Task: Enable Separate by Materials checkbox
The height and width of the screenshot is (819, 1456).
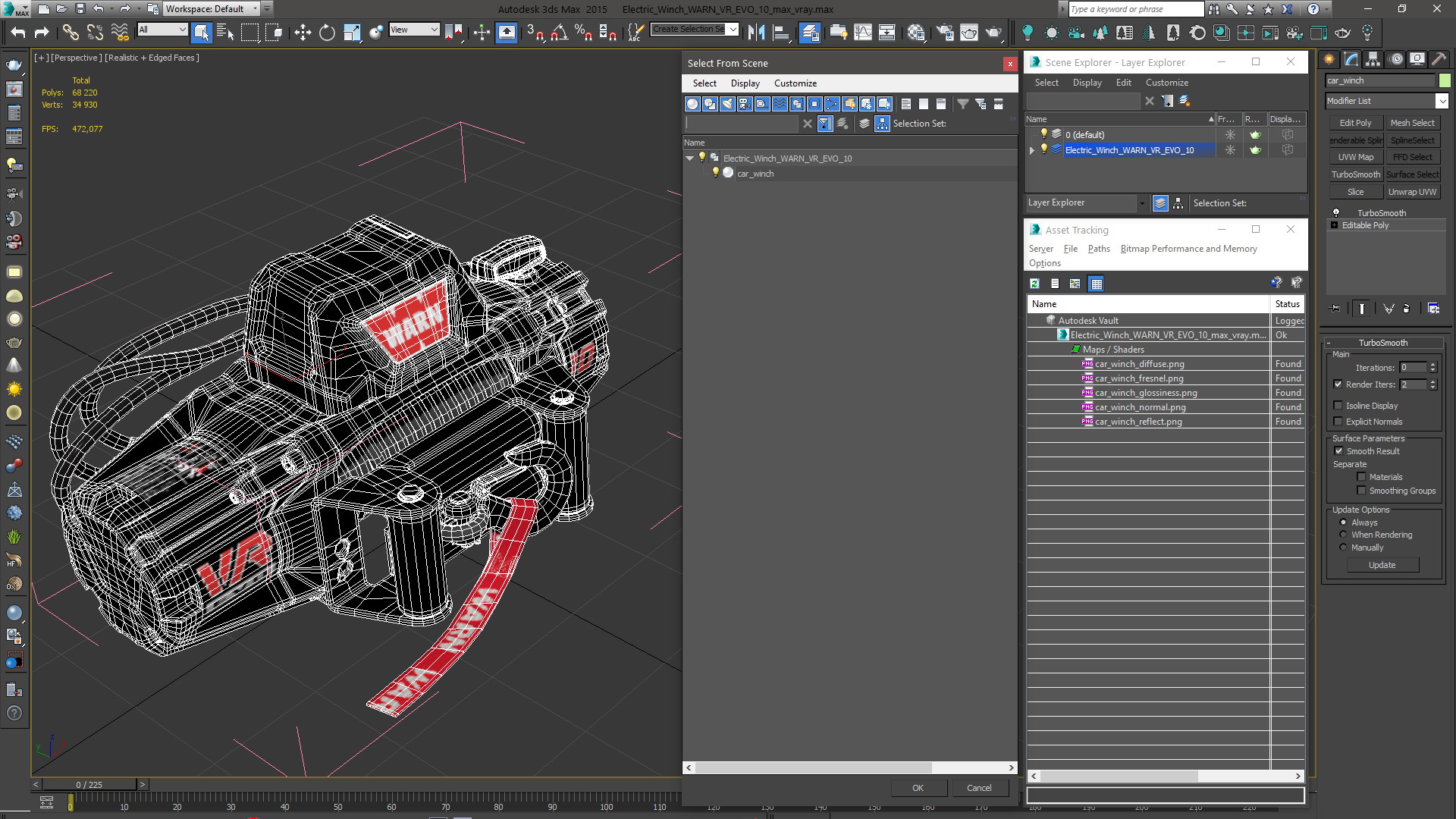Action: (1361, 477)
